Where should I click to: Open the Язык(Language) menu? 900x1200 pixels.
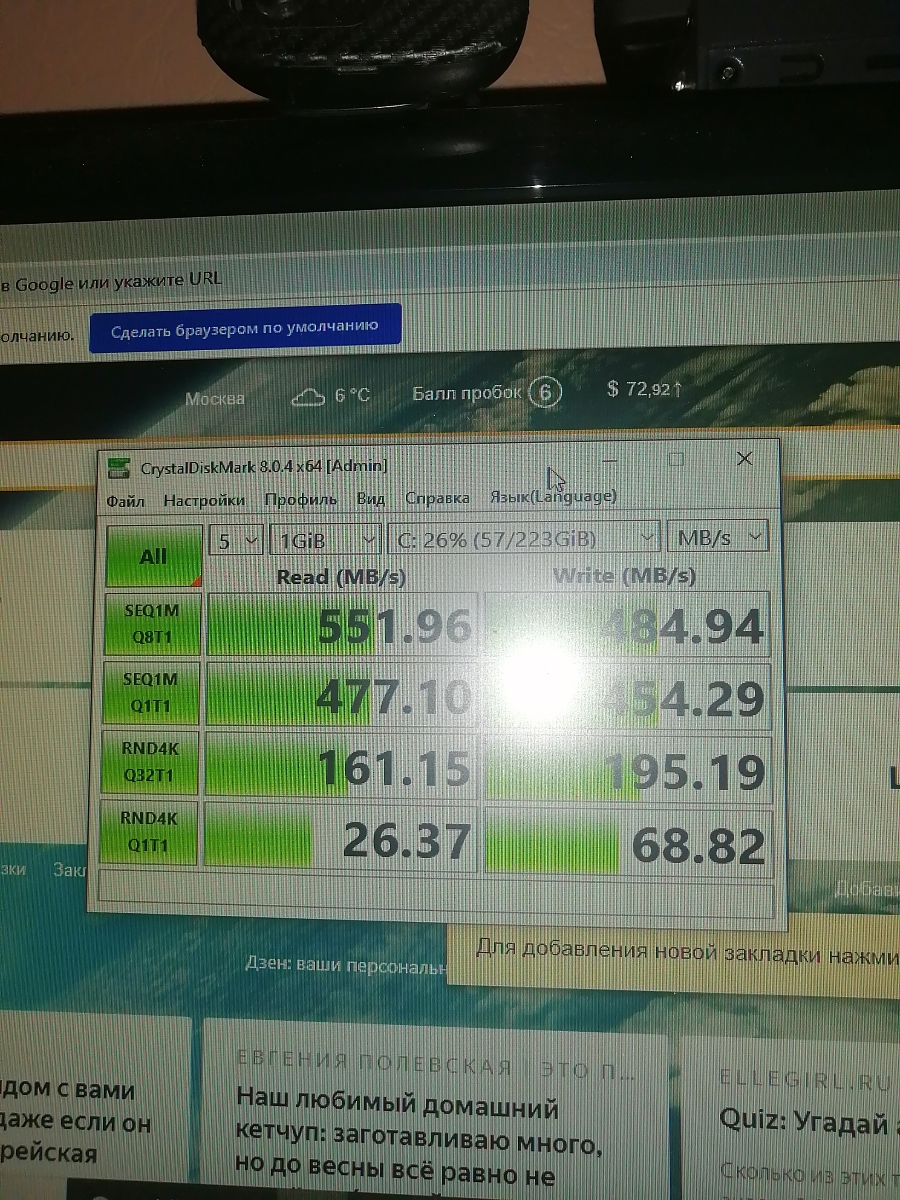click(x=552, y=497)
